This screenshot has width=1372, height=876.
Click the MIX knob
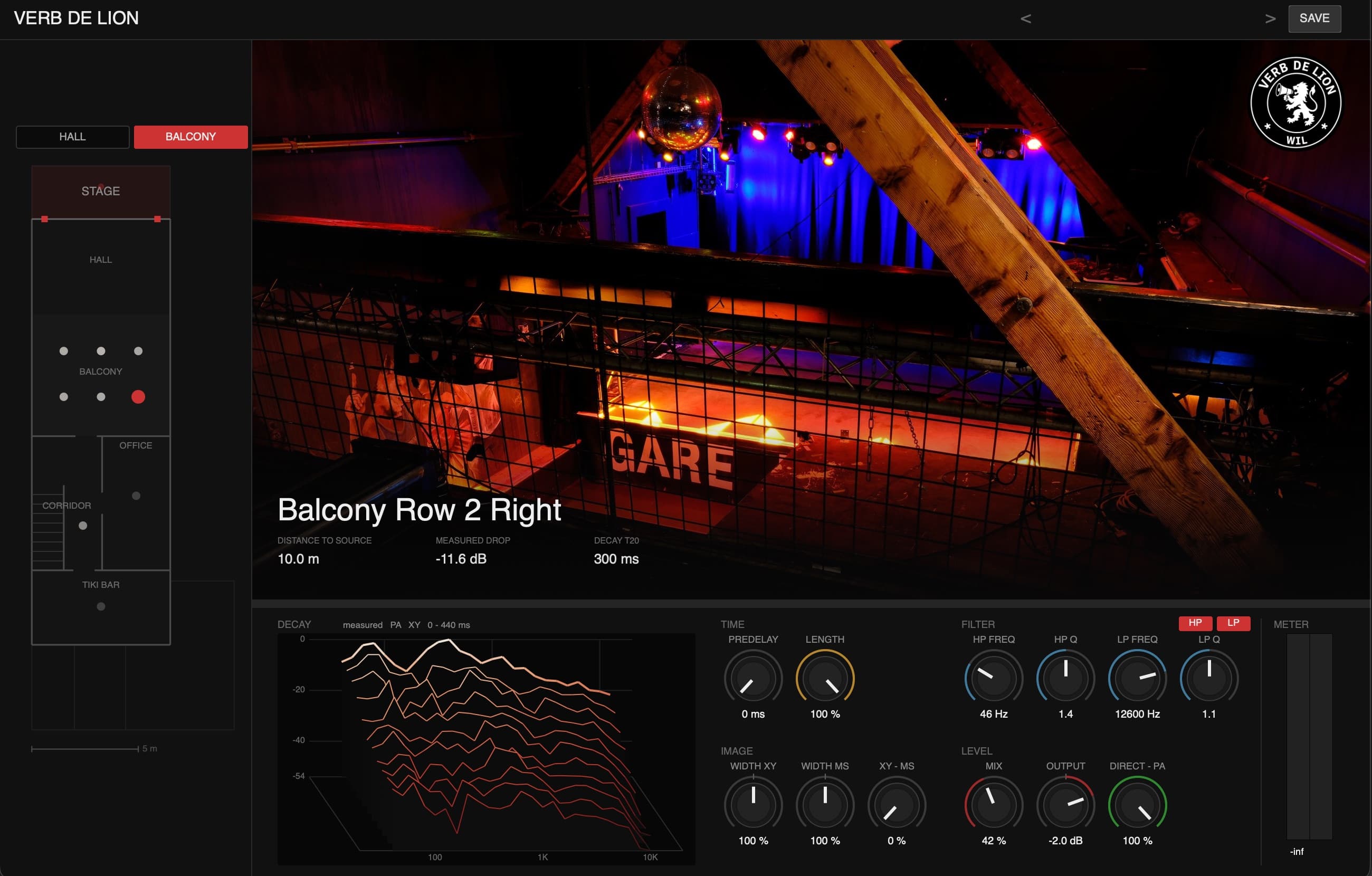(x=994, y=805)
